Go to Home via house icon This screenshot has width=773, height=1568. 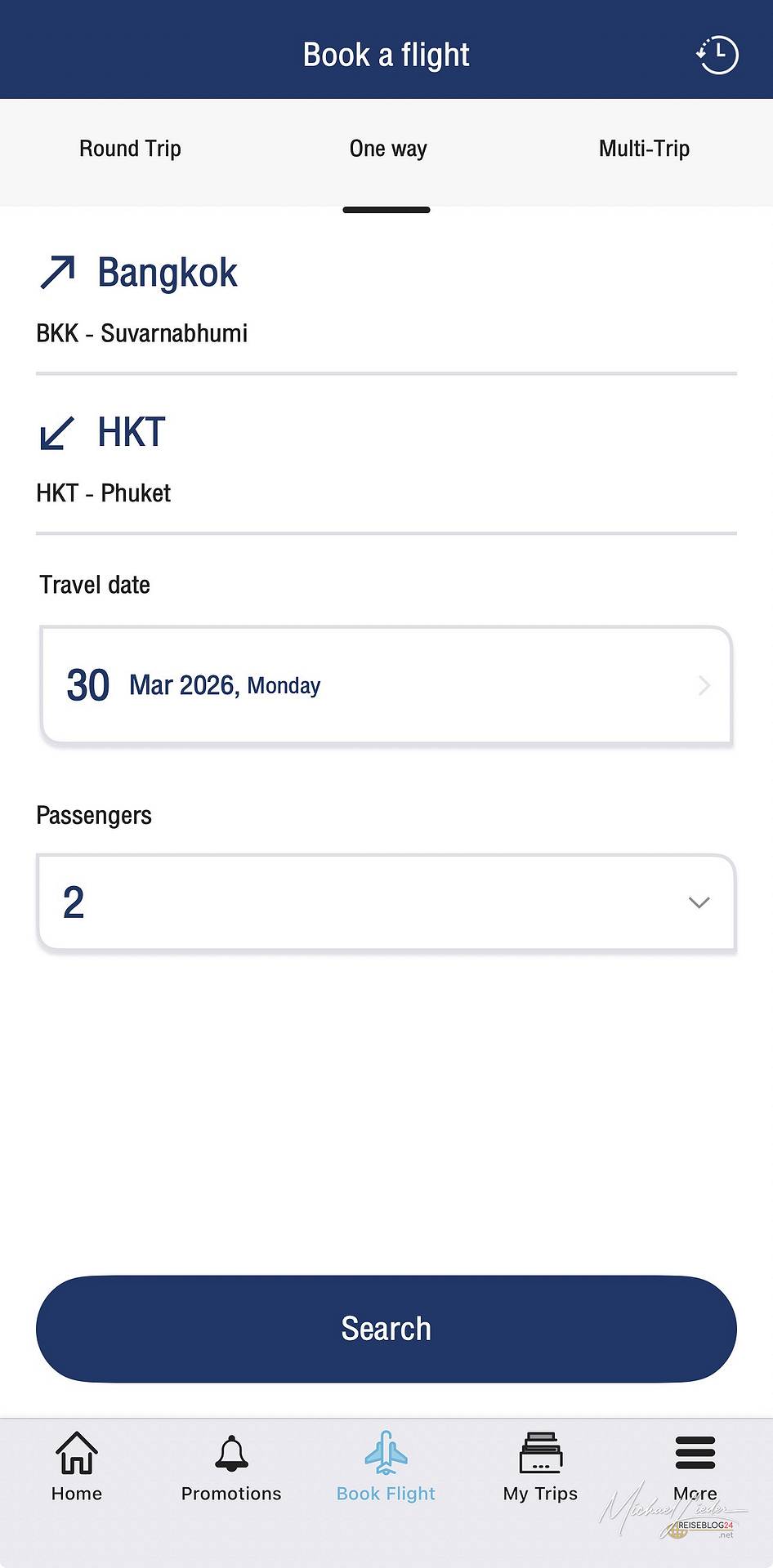(77, 1454)
